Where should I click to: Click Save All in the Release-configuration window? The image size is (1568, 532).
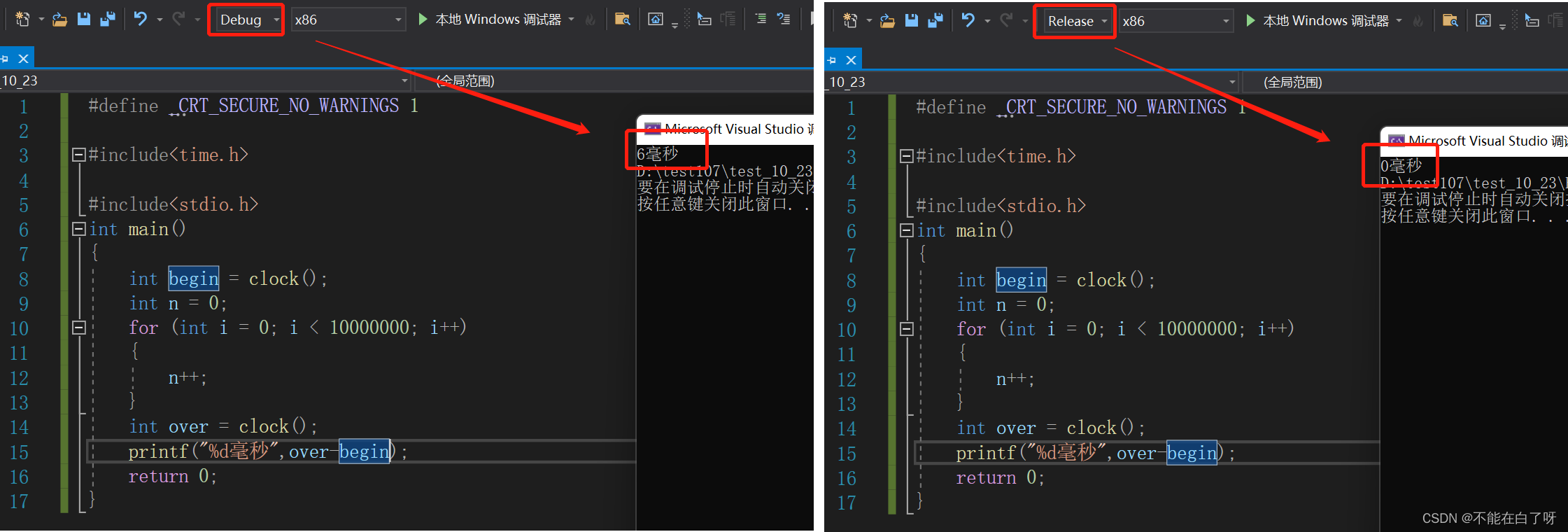point(935,21)
